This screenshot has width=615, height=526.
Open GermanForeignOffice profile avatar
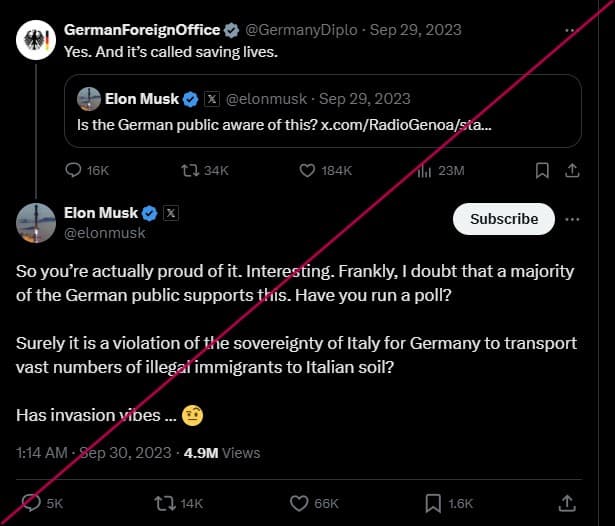pos(36,40)
